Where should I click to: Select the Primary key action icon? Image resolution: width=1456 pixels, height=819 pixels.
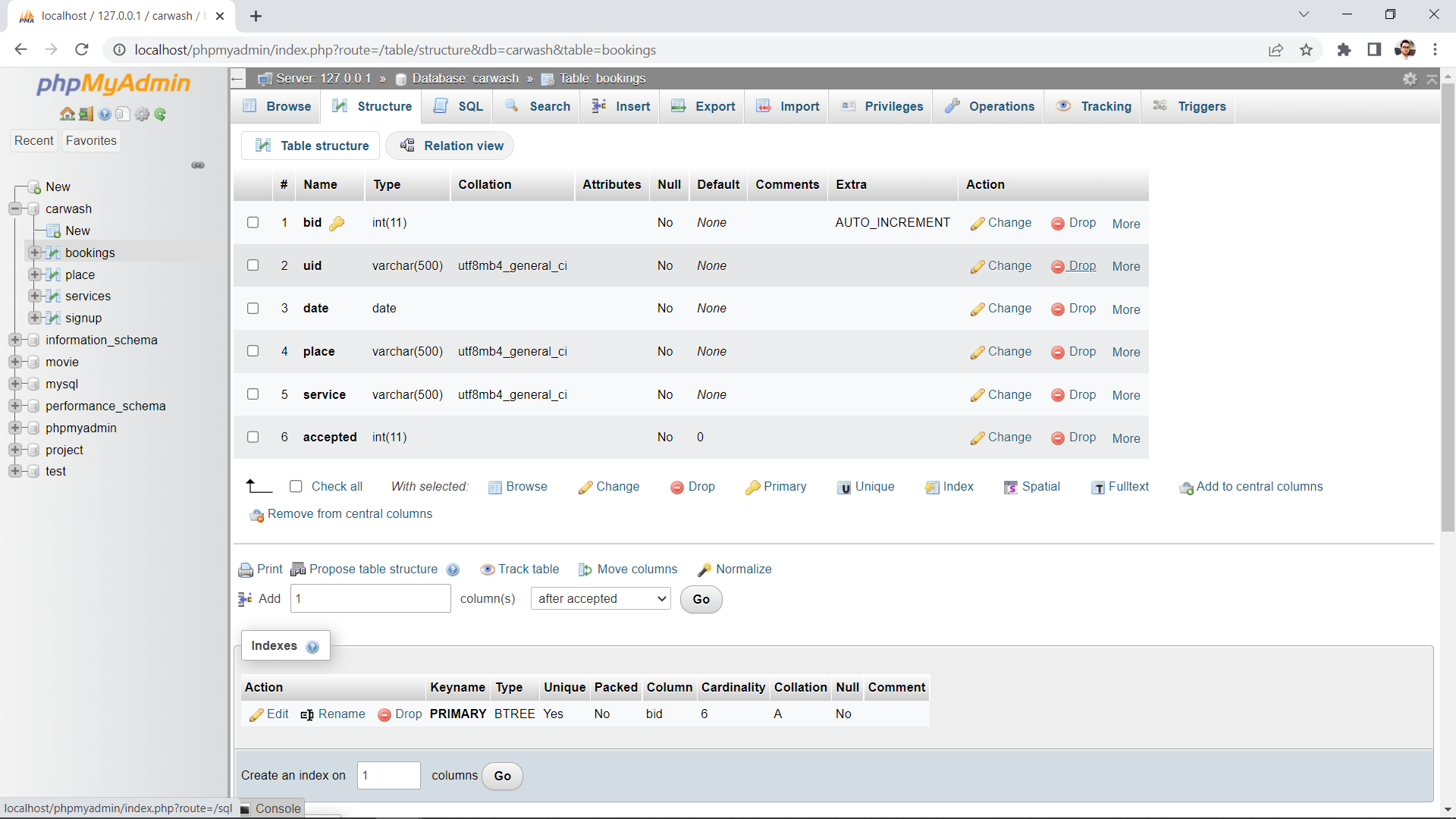coord(755,487)
